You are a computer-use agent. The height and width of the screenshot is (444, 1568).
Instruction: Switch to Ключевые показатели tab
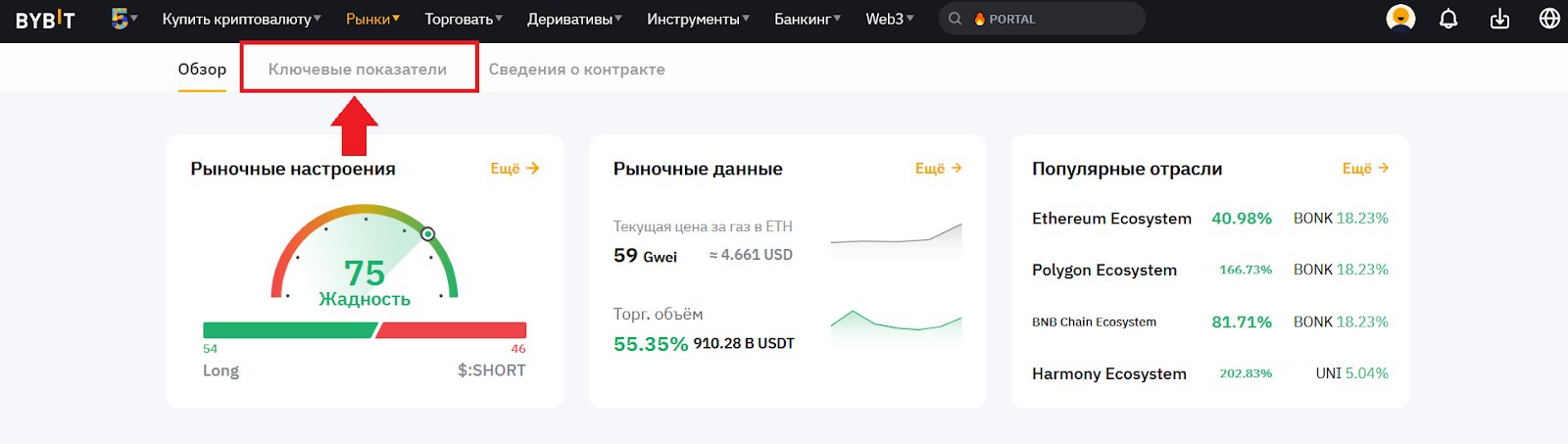pyautogui.click(x=358, y=70)
